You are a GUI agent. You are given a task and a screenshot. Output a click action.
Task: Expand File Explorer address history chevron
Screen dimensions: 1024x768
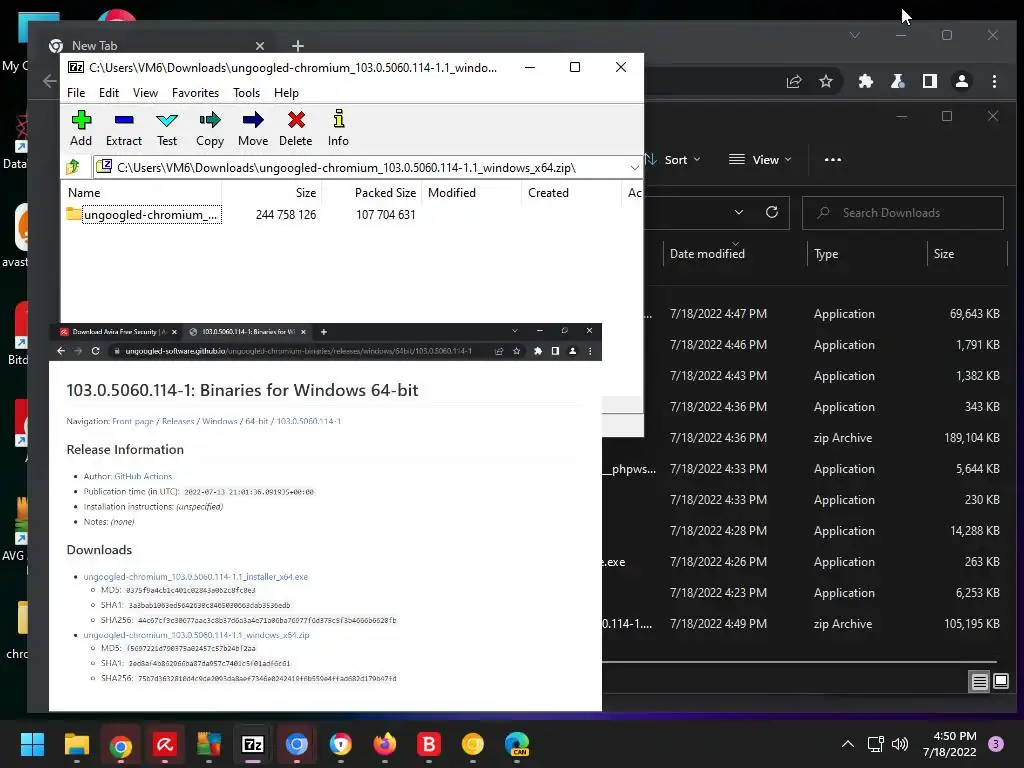739,212
